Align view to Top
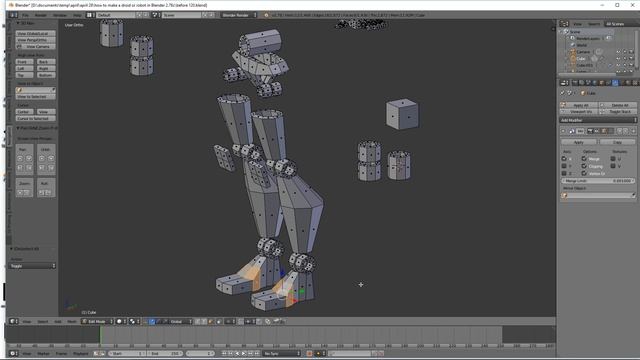 24,75
